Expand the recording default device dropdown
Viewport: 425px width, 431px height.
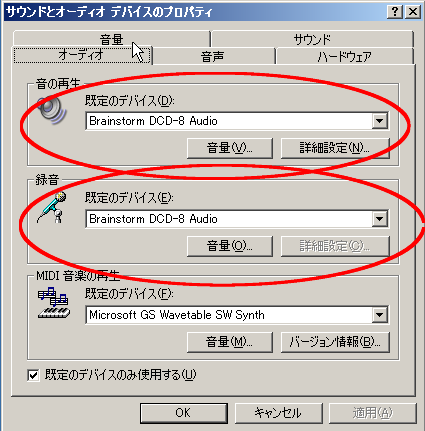(x=380, y=219)
